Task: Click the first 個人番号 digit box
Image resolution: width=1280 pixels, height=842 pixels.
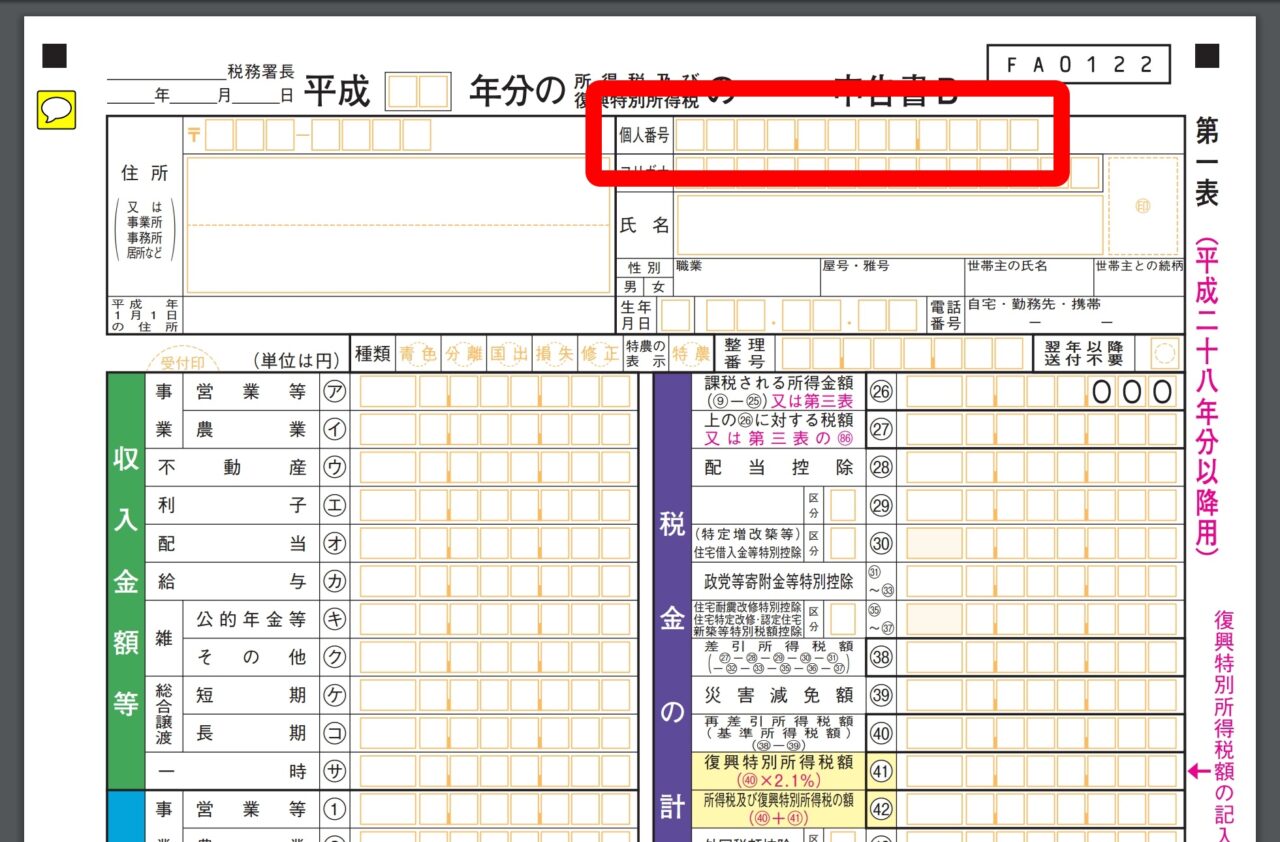Action: 690,135
